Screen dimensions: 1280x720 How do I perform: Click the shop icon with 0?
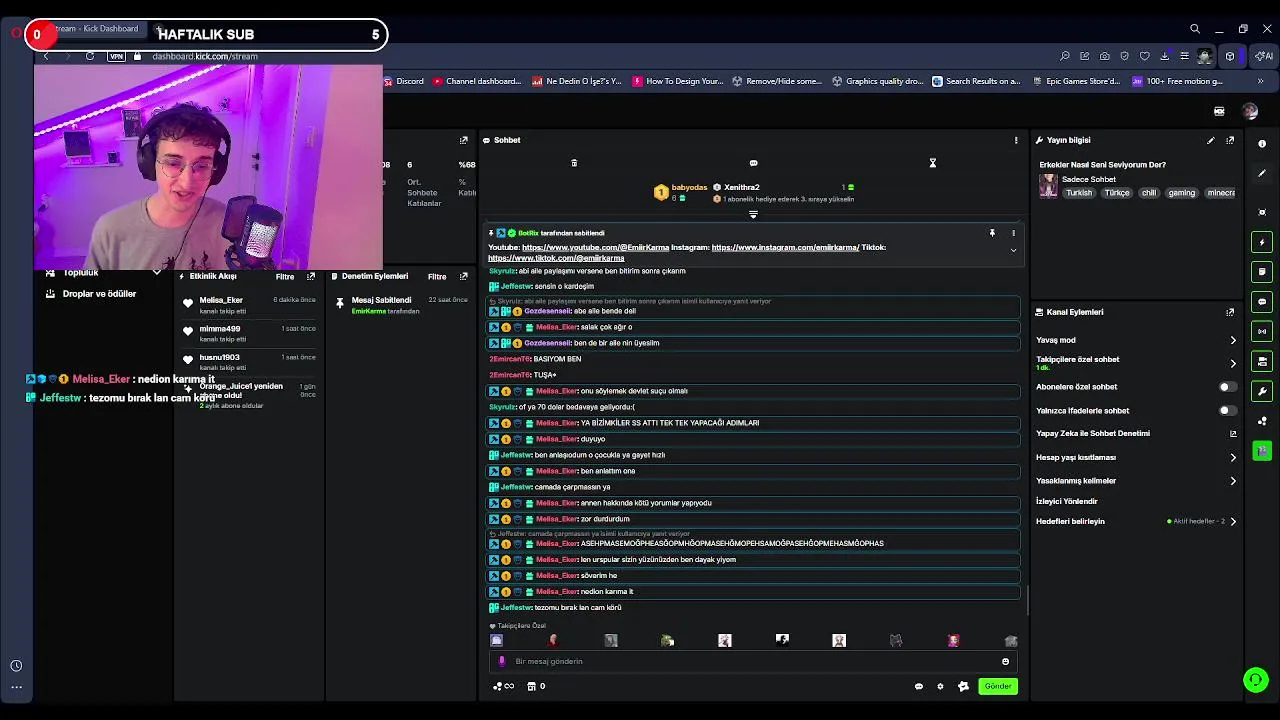pos(536,686)
